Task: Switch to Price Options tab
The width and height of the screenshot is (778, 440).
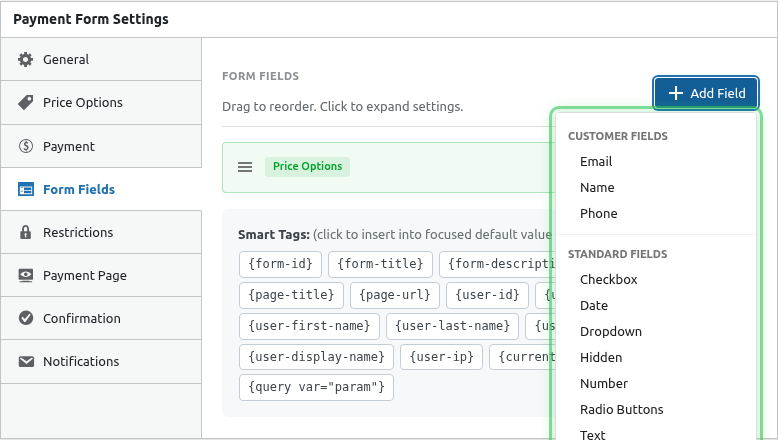Action: pyautogui.click(x=101, y=102)
